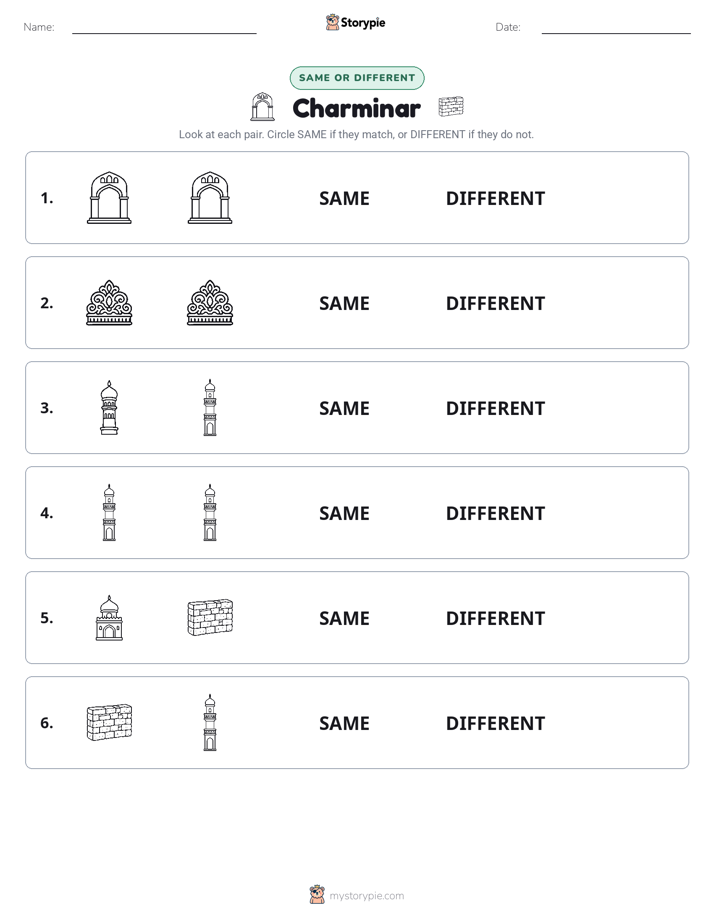The height and width of the screenshot is (924, 714).
Task: Select DIFFERENT for pair 6
Action: tap(495, 723)
